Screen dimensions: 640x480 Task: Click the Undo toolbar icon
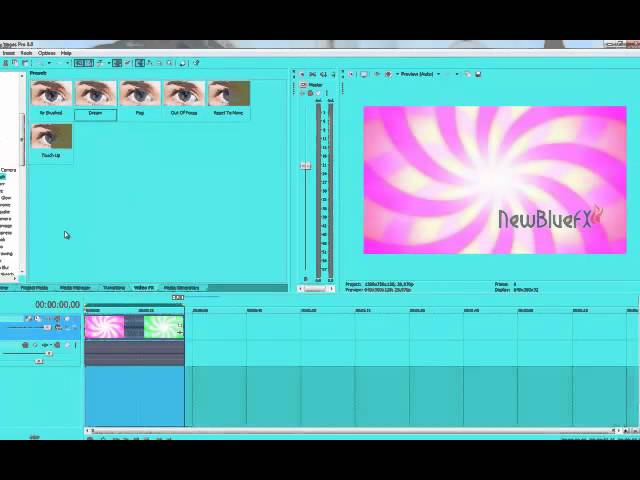coord(40,63)
